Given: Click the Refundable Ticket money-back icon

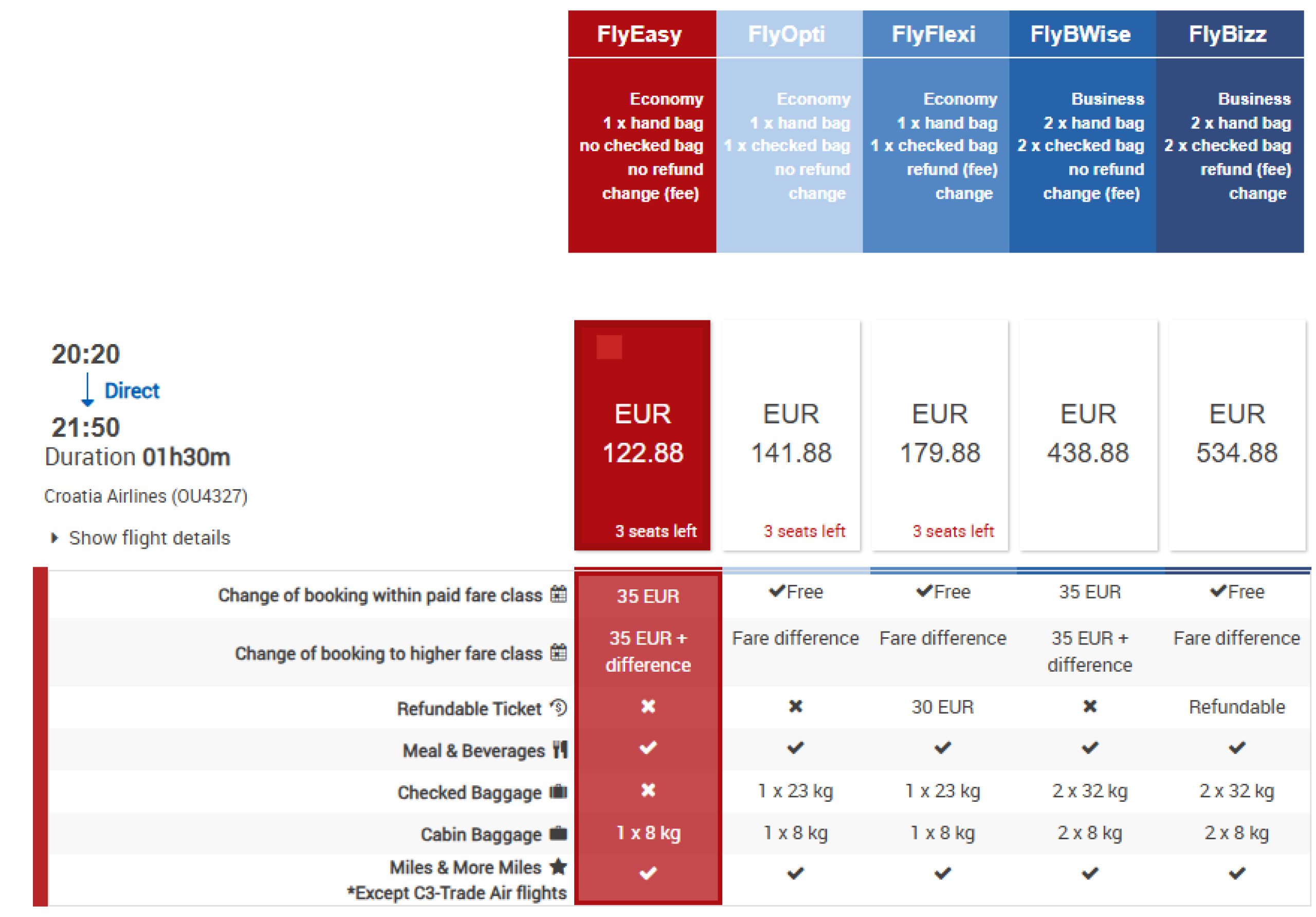Looking at the screenshot, I should click(x=558, y=708).
